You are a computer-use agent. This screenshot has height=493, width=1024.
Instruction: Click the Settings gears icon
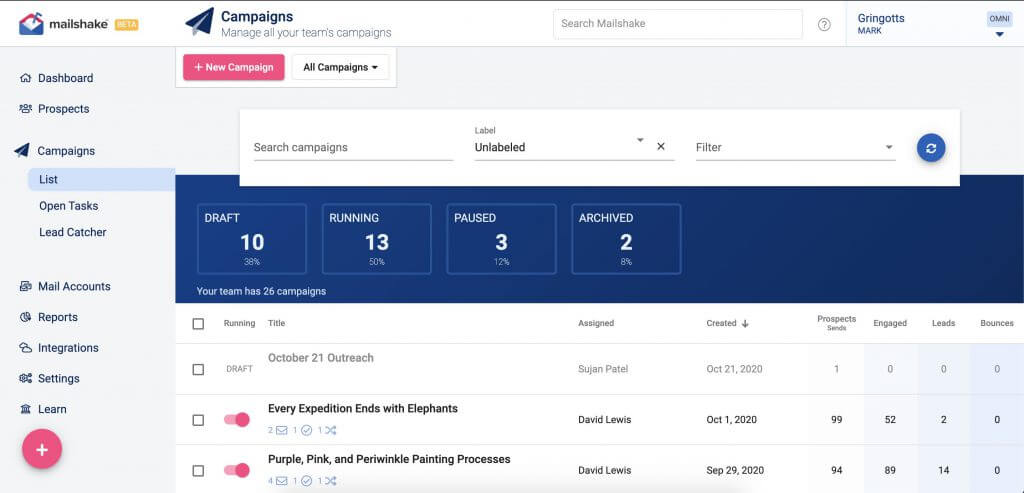25,378
